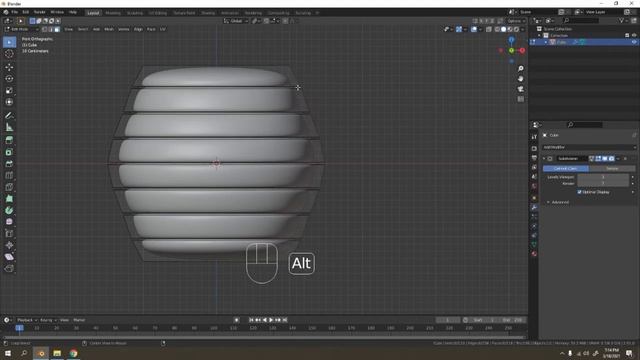Screen dimensions: 640x360
Task: Open the Playback dropdown in timeline
Action: pos(27,320)
